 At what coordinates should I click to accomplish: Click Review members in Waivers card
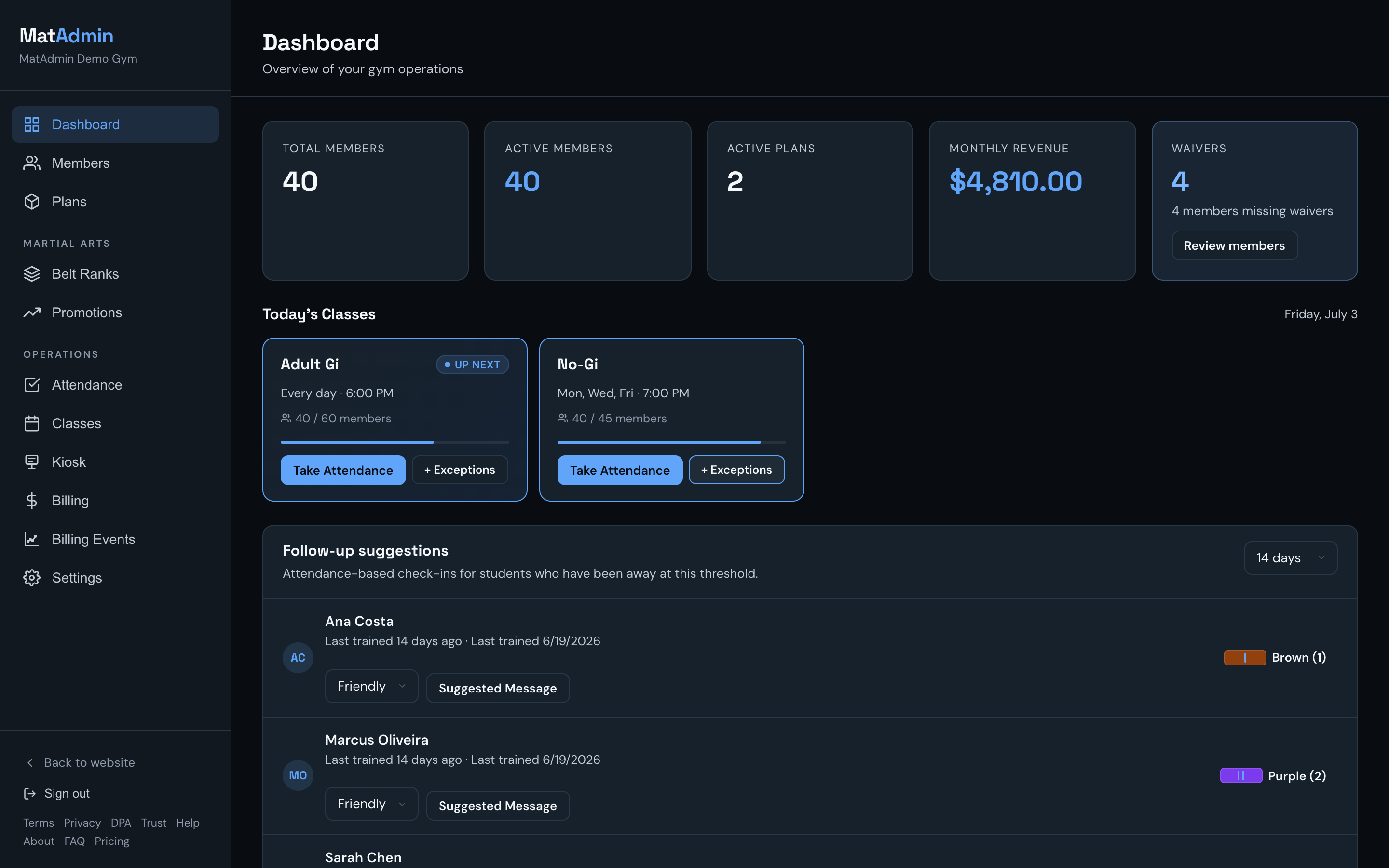tap(1234, 246)
